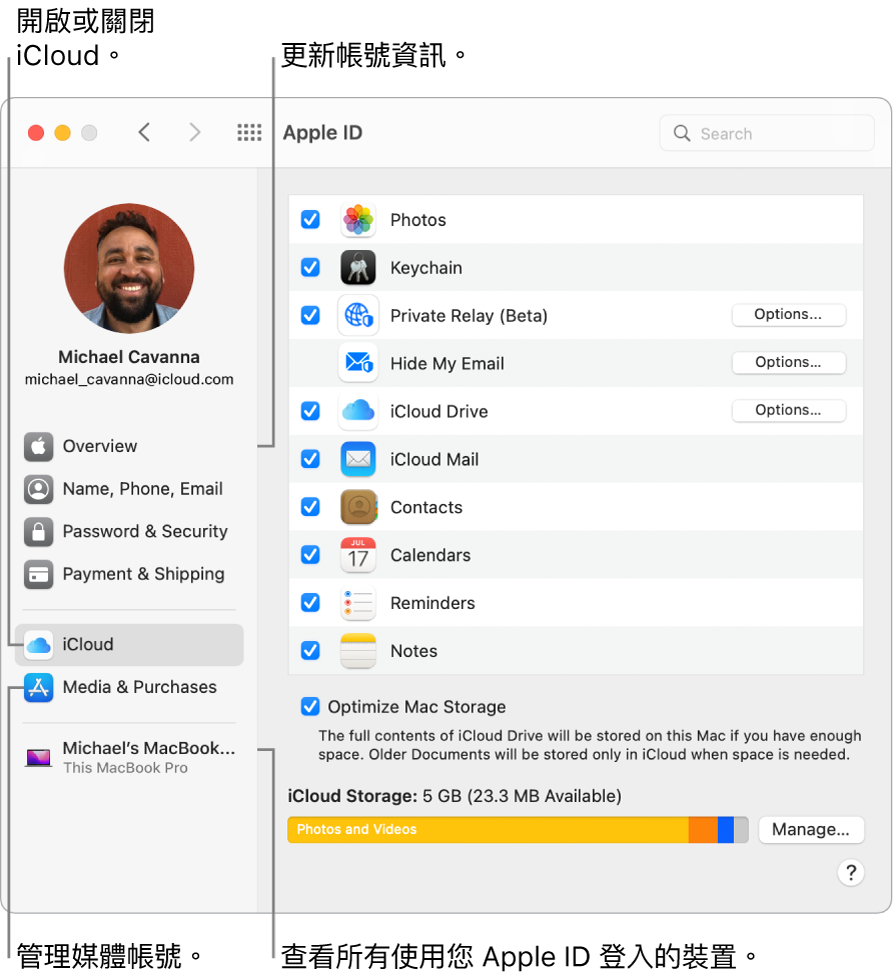This screenshot has height=979, width=894.
Task: Toggle the Keychain checkbox
Action: [310, 267]
